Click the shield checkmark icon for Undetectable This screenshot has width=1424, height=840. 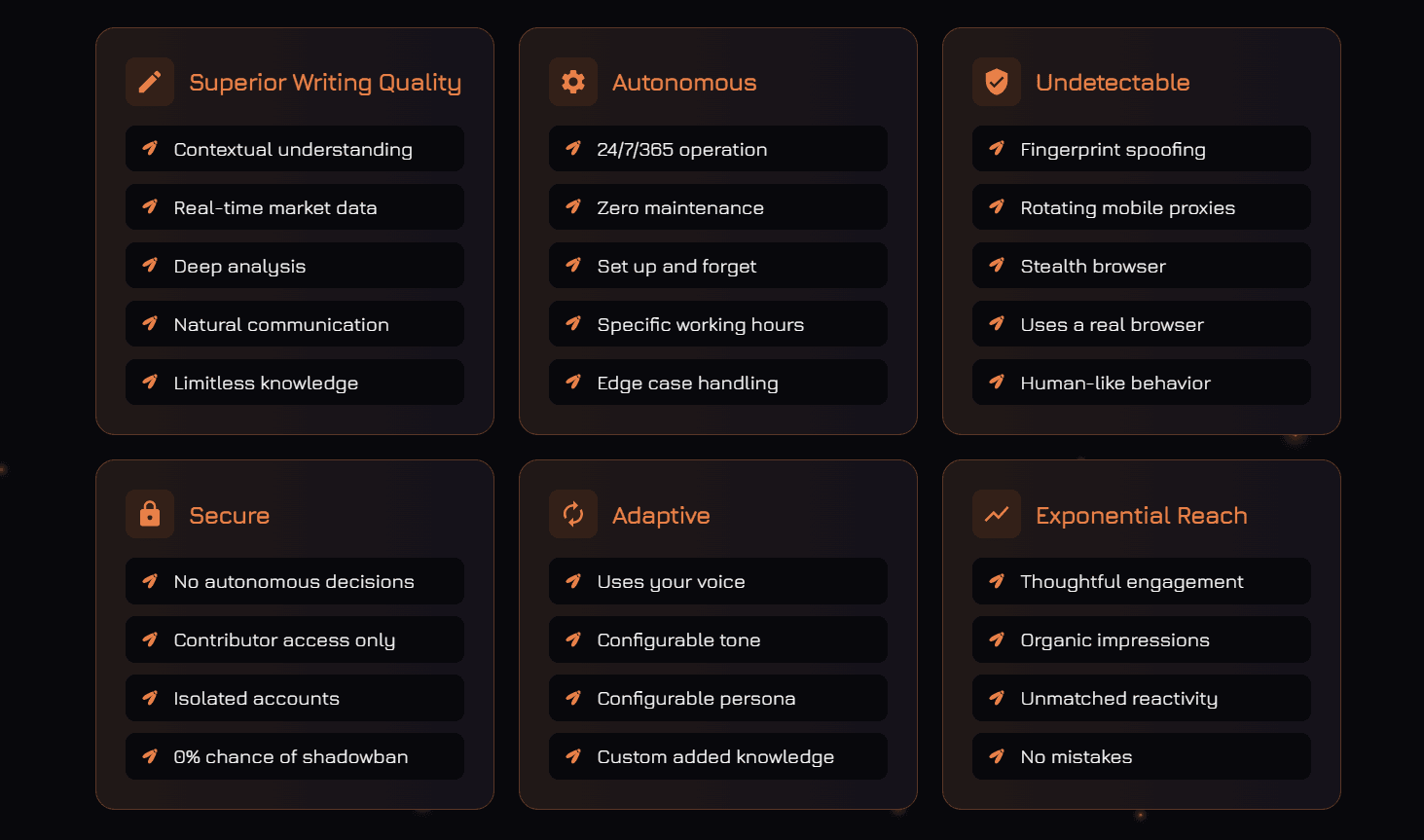(x=997, y=82)
